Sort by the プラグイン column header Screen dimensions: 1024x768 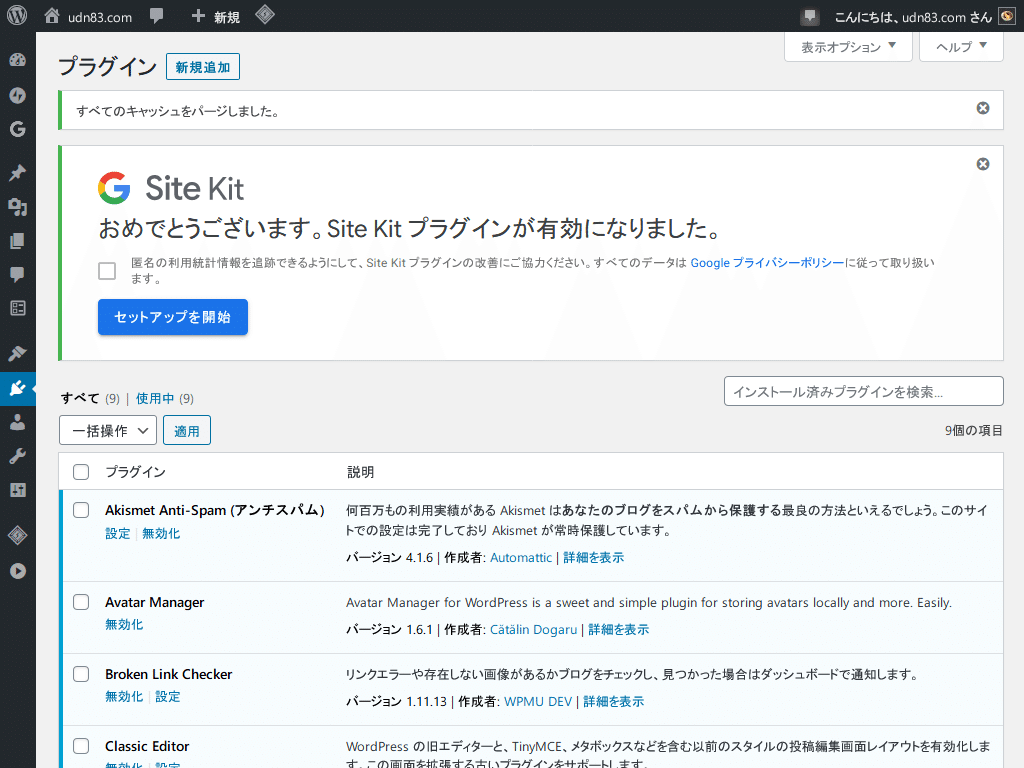136,472
